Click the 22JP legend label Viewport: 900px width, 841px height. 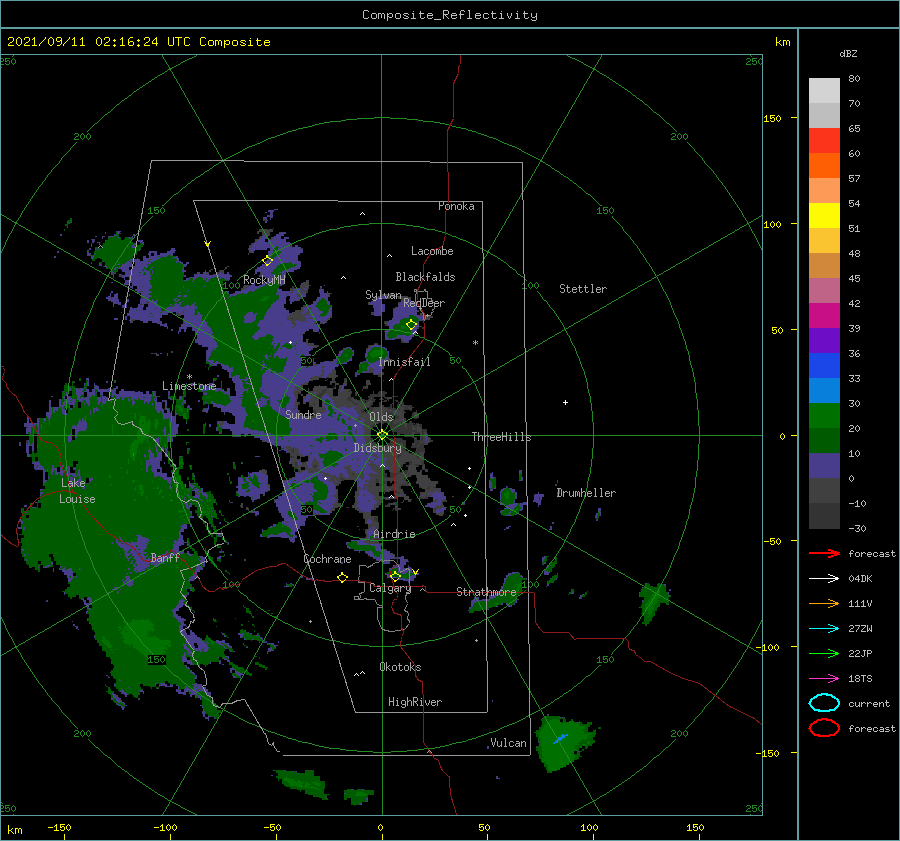(860, 653)
